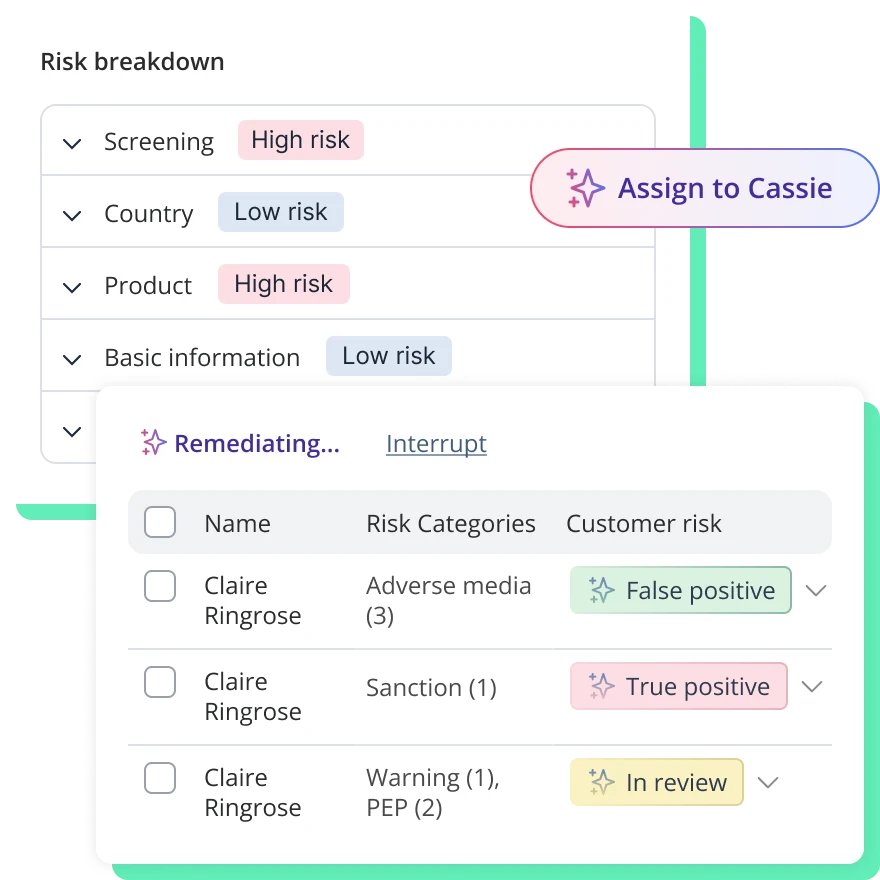
Task: Tick the Warning and PEP row checkbox
Action: [160, 778]
